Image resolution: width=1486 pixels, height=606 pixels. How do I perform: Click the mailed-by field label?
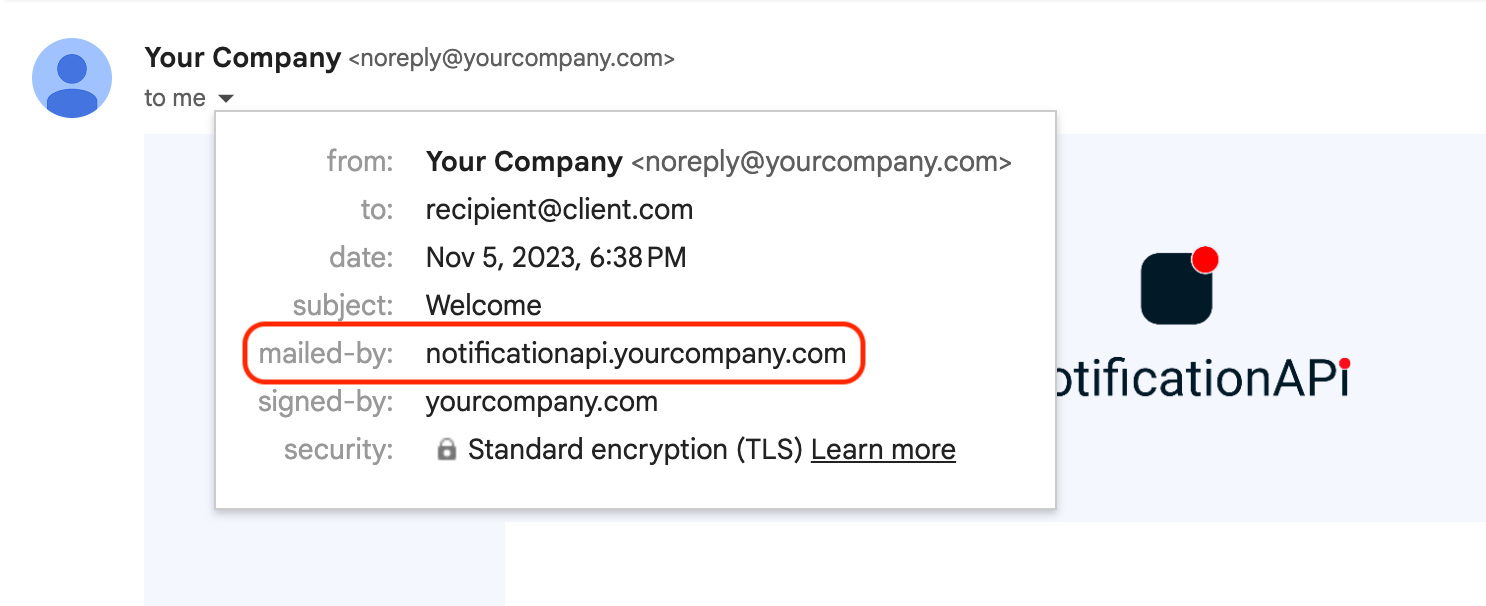tap(326, 353)
